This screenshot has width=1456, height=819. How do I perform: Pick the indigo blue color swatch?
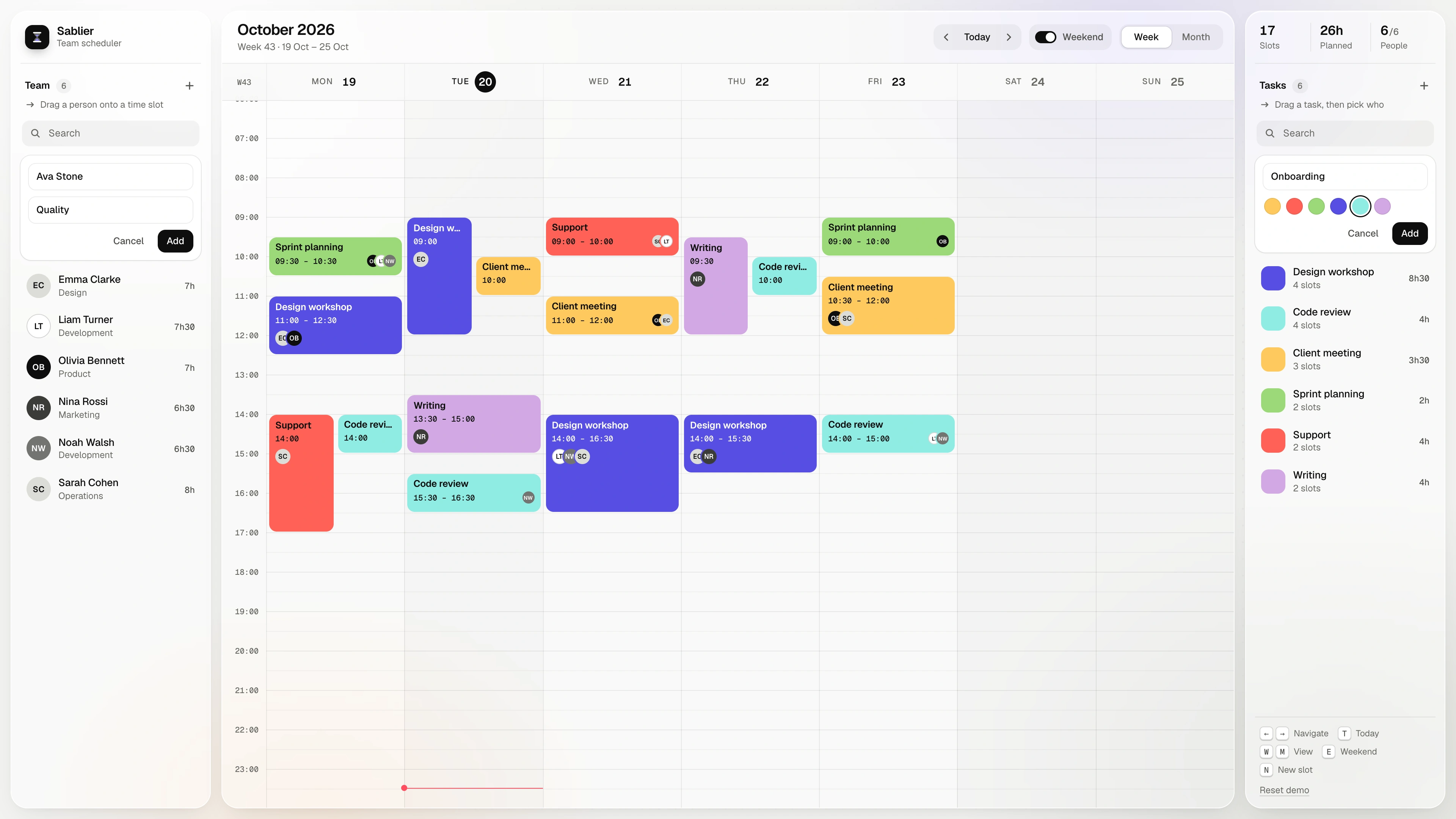point(1338,206)
